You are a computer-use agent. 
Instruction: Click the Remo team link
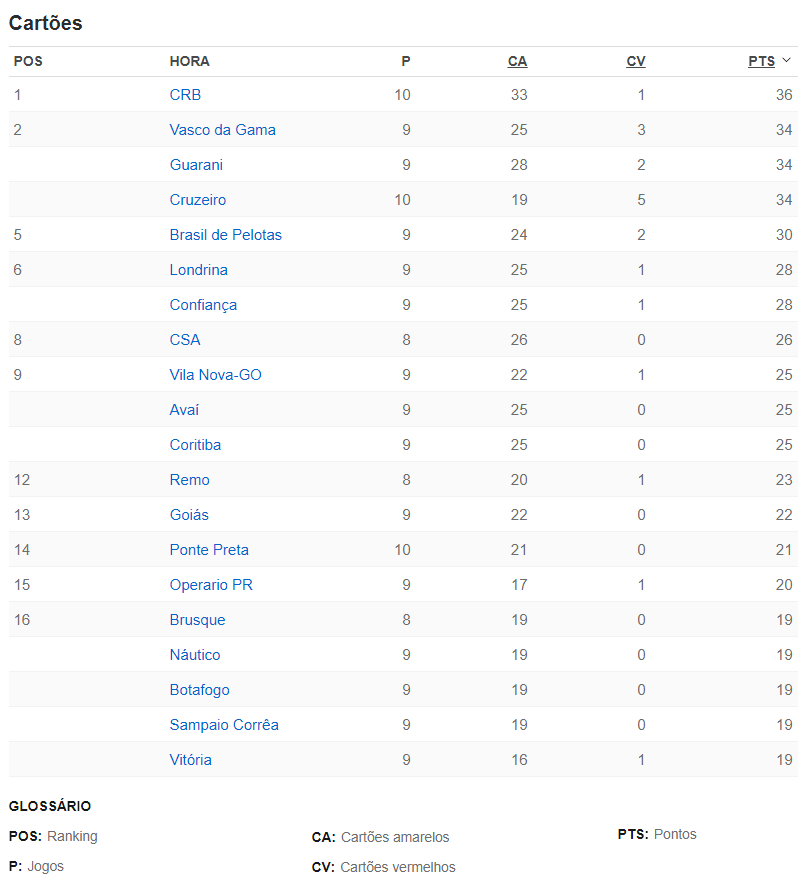[190, 480]
